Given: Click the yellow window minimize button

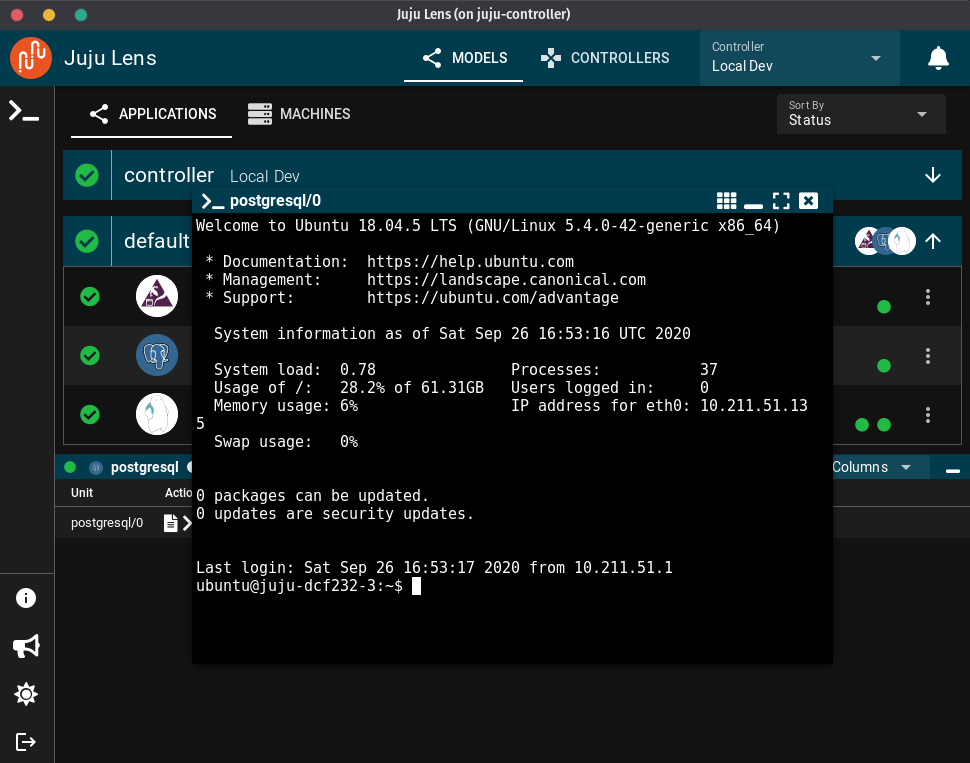Looking at the screenshot, I should point(49,15).
